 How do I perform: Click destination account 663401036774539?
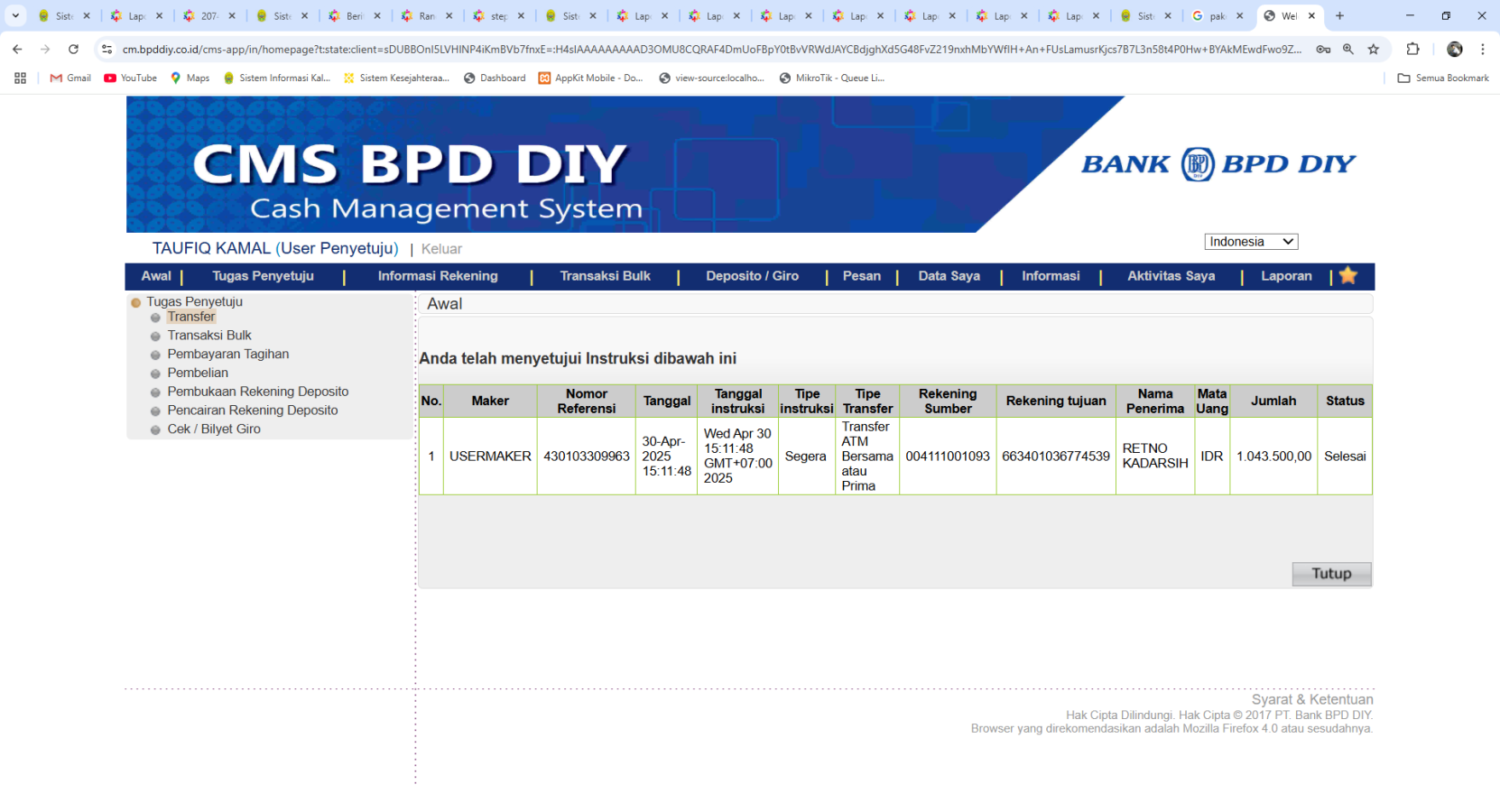(1056, 457)
